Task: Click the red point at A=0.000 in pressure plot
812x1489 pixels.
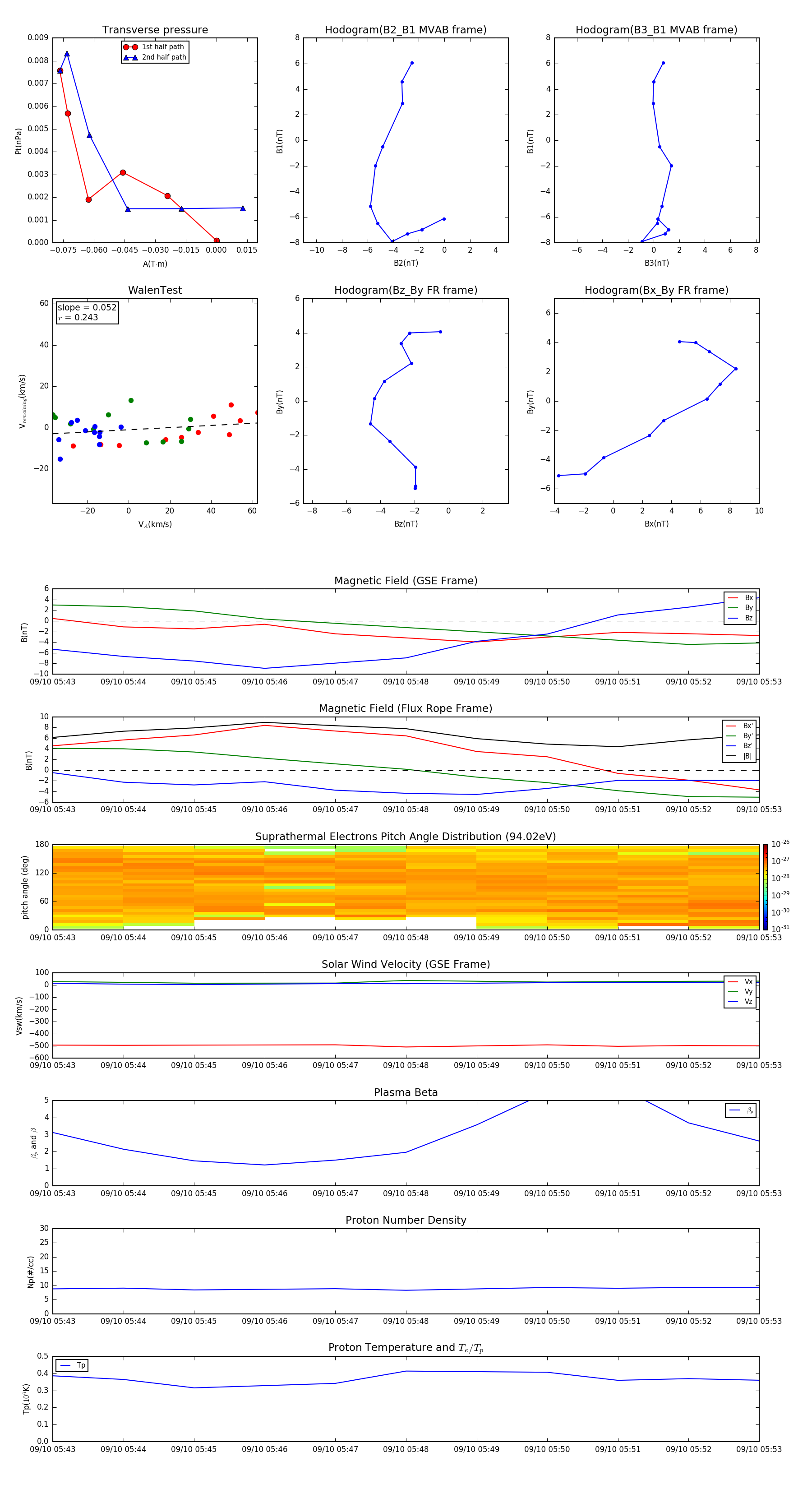Action: [x=216, y=240]
